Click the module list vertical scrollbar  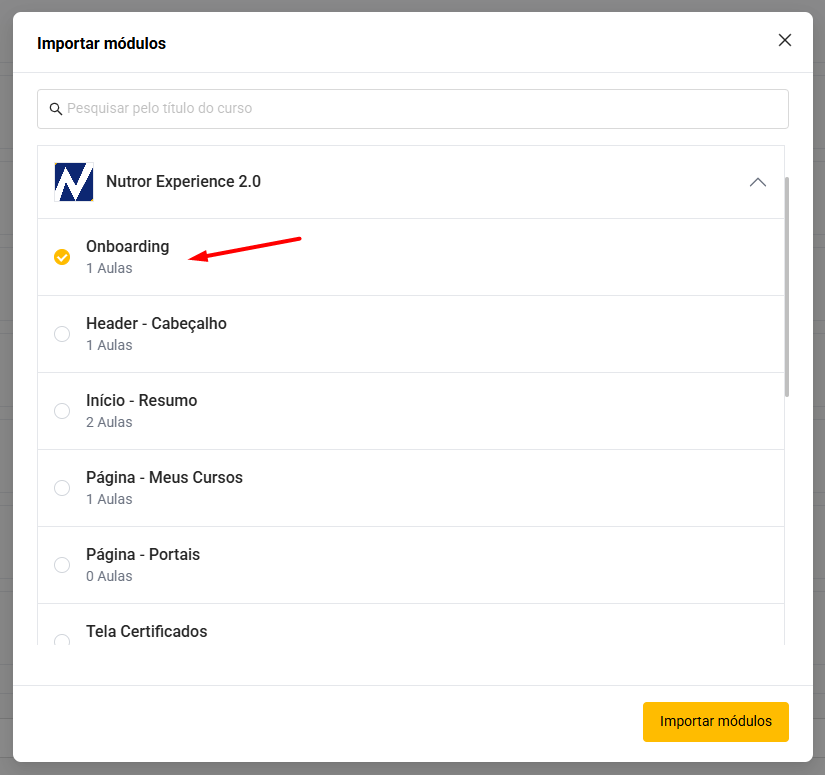click(787, 287)
